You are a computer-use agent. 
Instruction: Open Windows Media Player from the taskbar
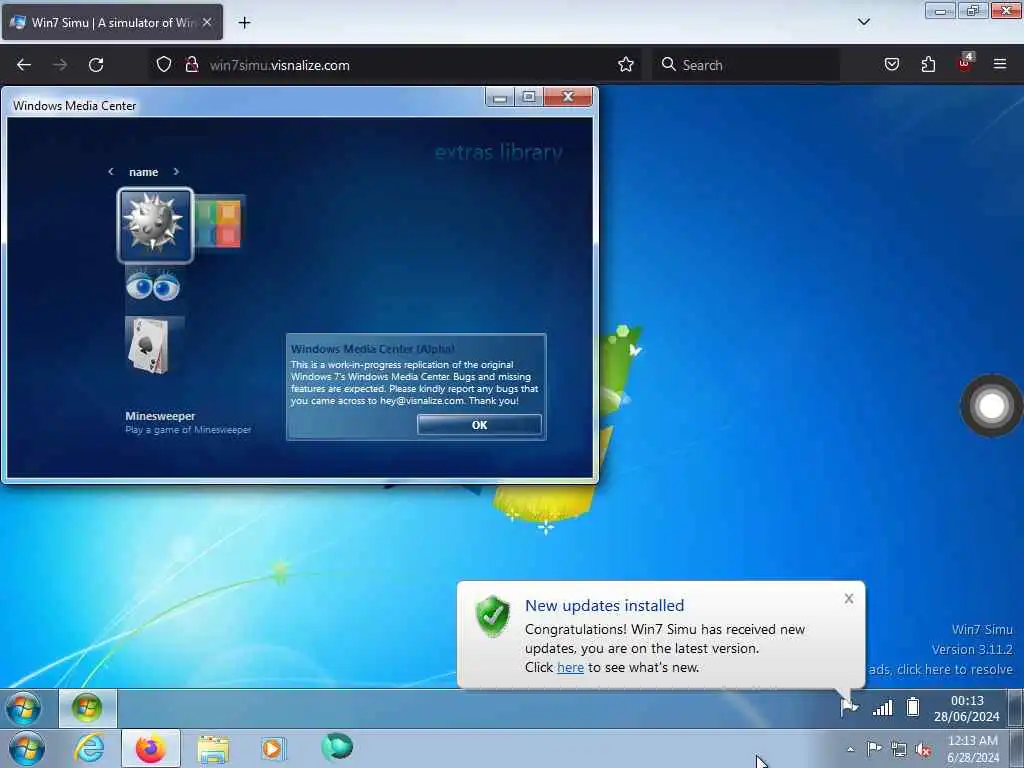(x=273, y=748)
